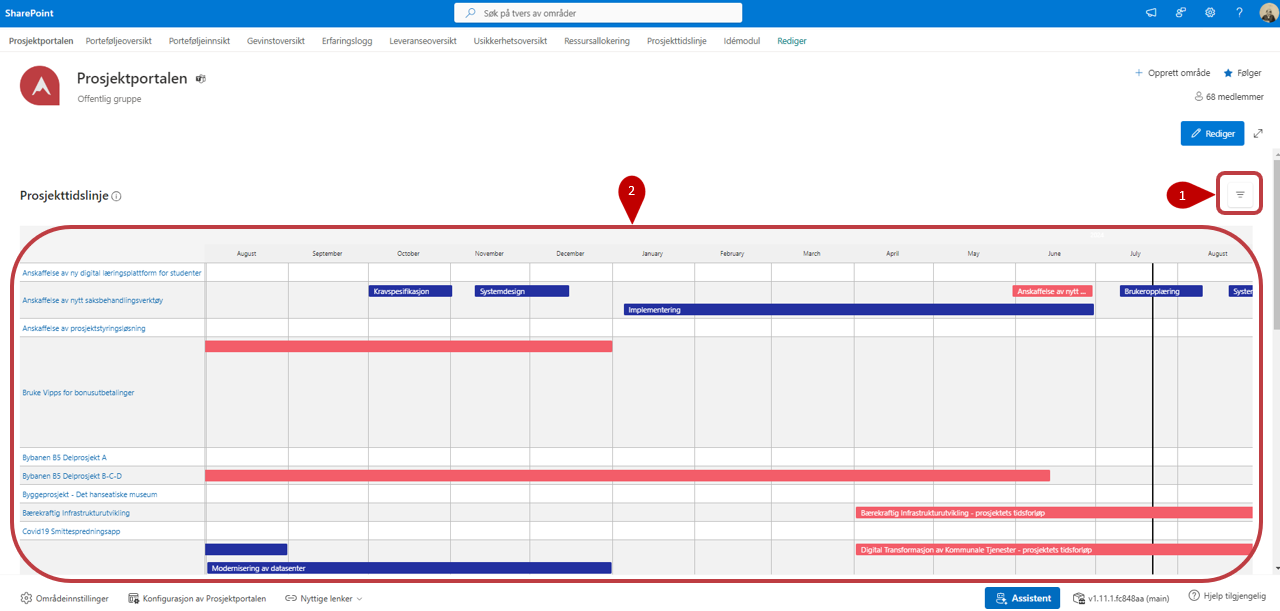Viewport: 1280px width, 611px height.
Task: Open the timeline filter icon button
Action: 1240,194
